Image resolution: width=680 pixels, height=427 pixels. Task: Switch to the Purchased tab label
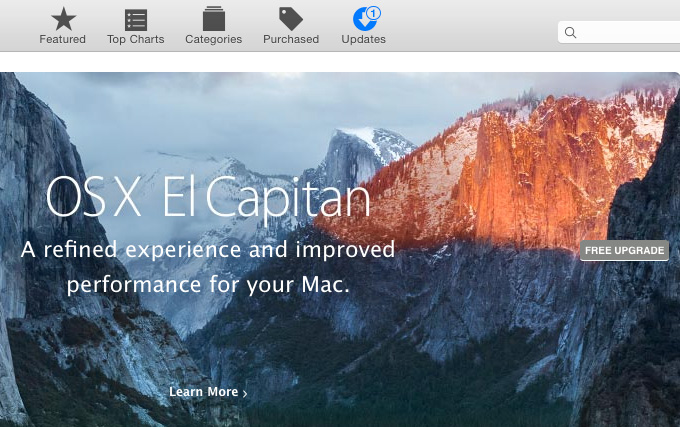291,39
